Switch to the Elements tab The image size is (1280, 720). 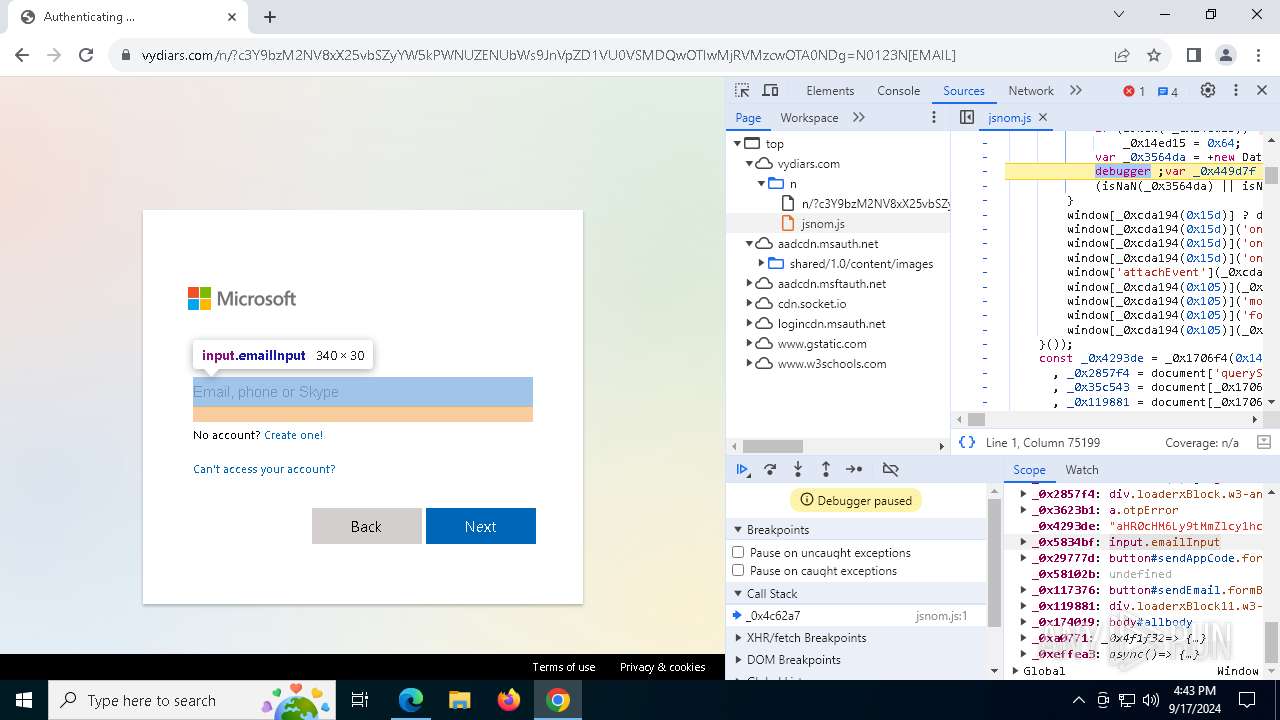(x=830, y=91)
